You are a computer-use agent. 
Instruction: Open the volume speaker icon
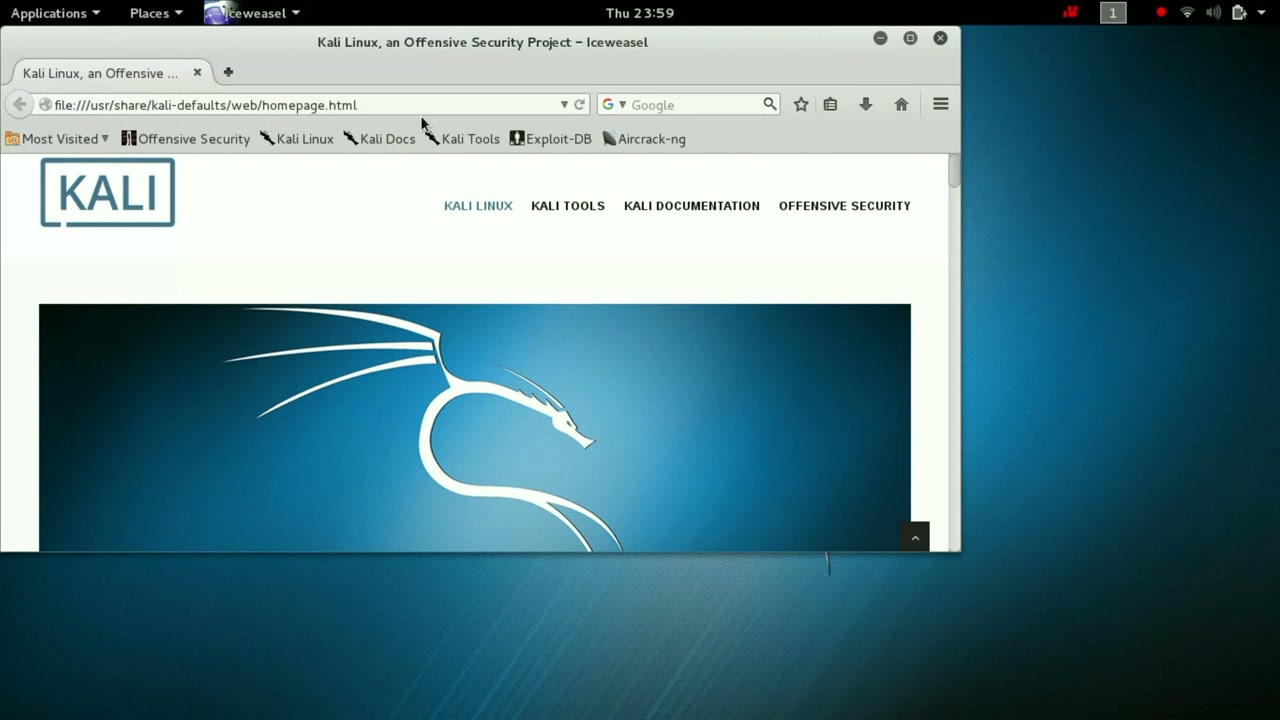coord(1213,13)
